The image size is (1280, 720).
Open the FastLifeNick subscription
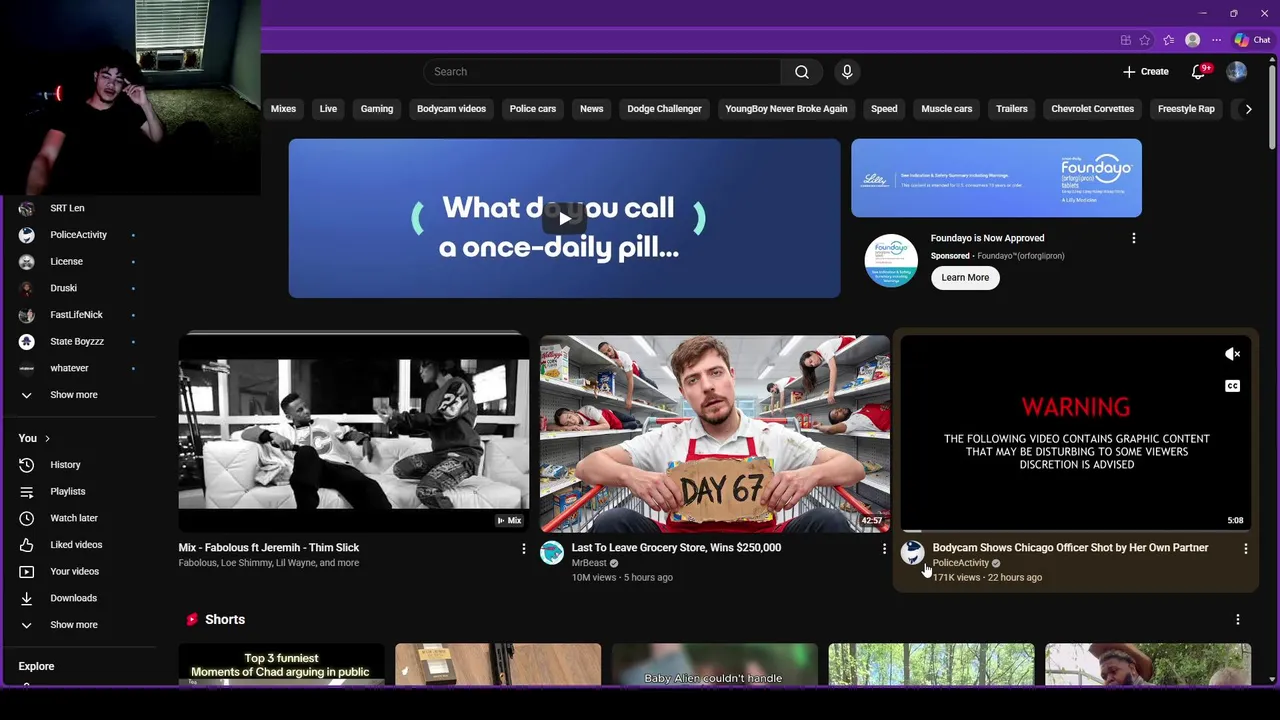click(x=78, y=315)
